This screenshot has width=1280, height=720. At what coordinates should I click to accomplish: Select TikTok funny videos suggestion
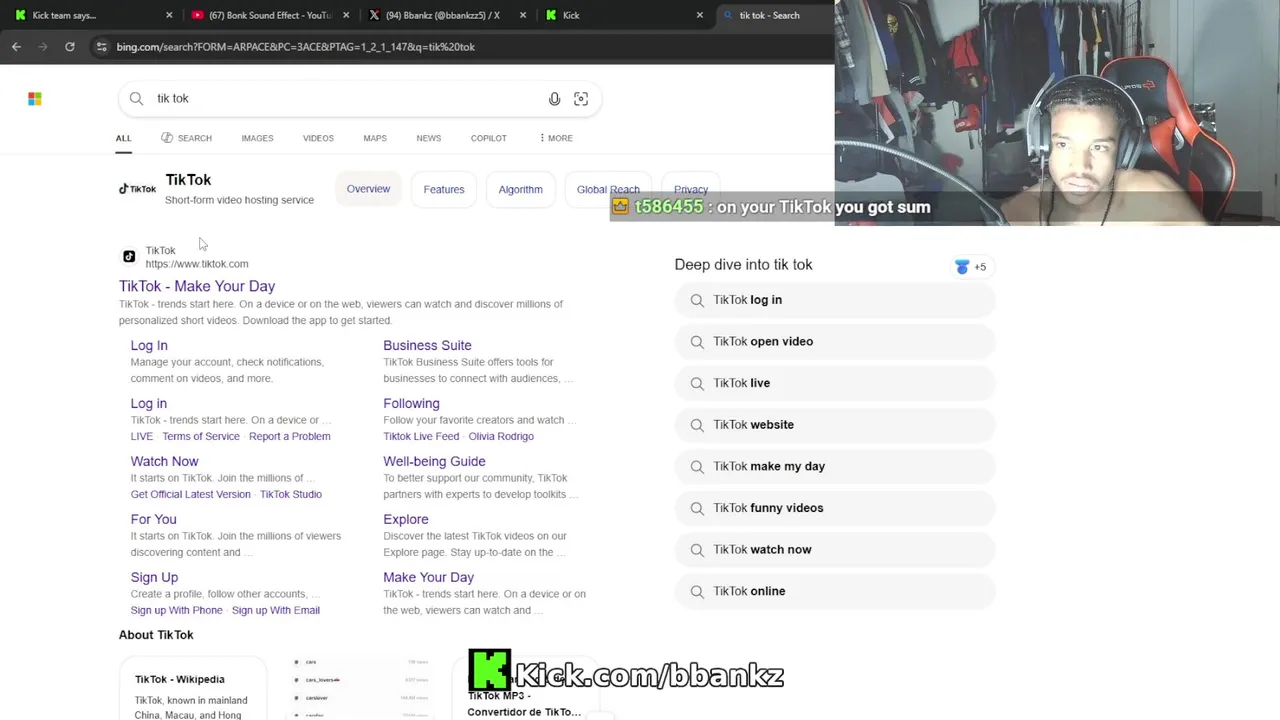click(x=835, y=508)
